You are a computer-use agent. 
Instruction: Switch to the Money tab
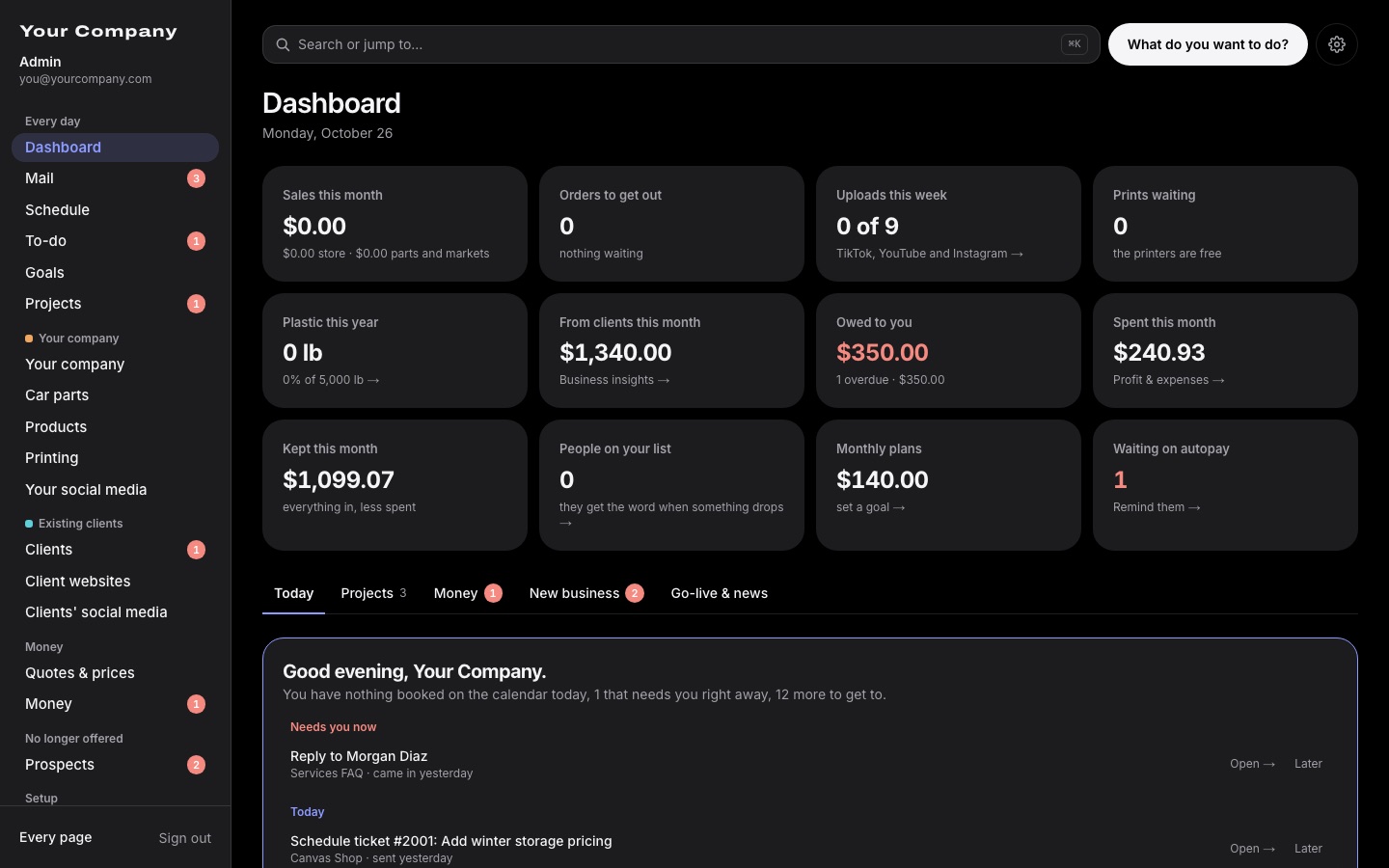tap(468, 593)
